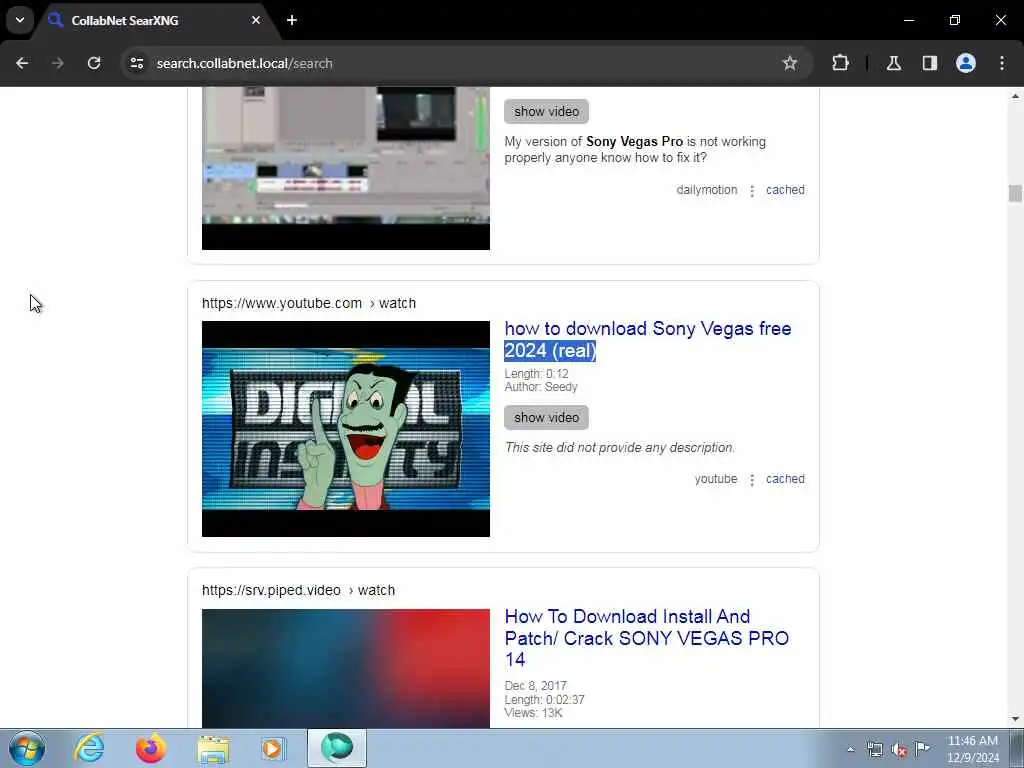Click the scrollbar down arrow
Image resolution: width=1024 pixels, height=768 pixels.
point(1015,719)
